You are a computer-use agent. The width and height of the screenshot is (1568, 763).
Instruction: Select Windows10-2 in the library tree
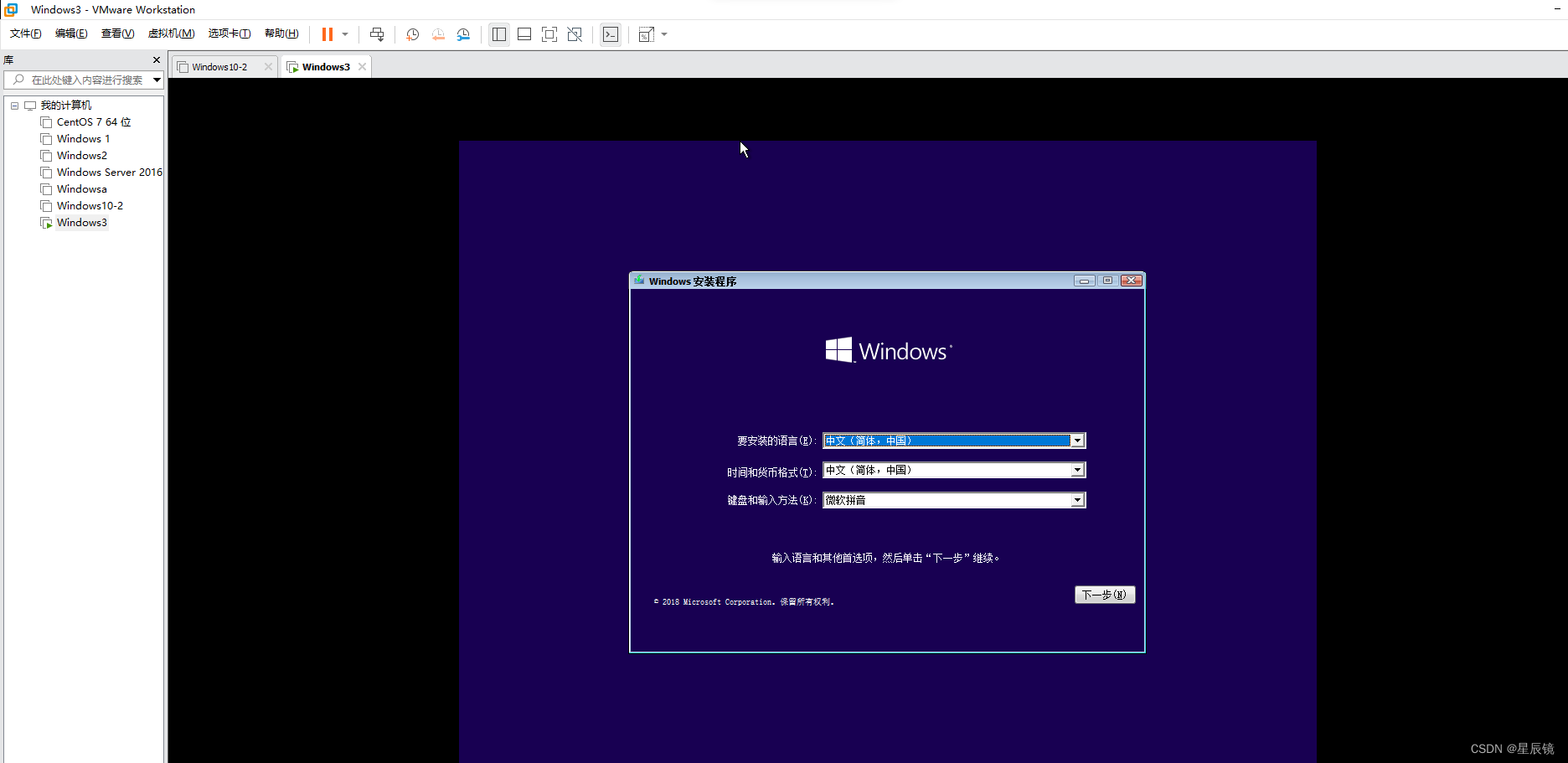tap(90, 206)
